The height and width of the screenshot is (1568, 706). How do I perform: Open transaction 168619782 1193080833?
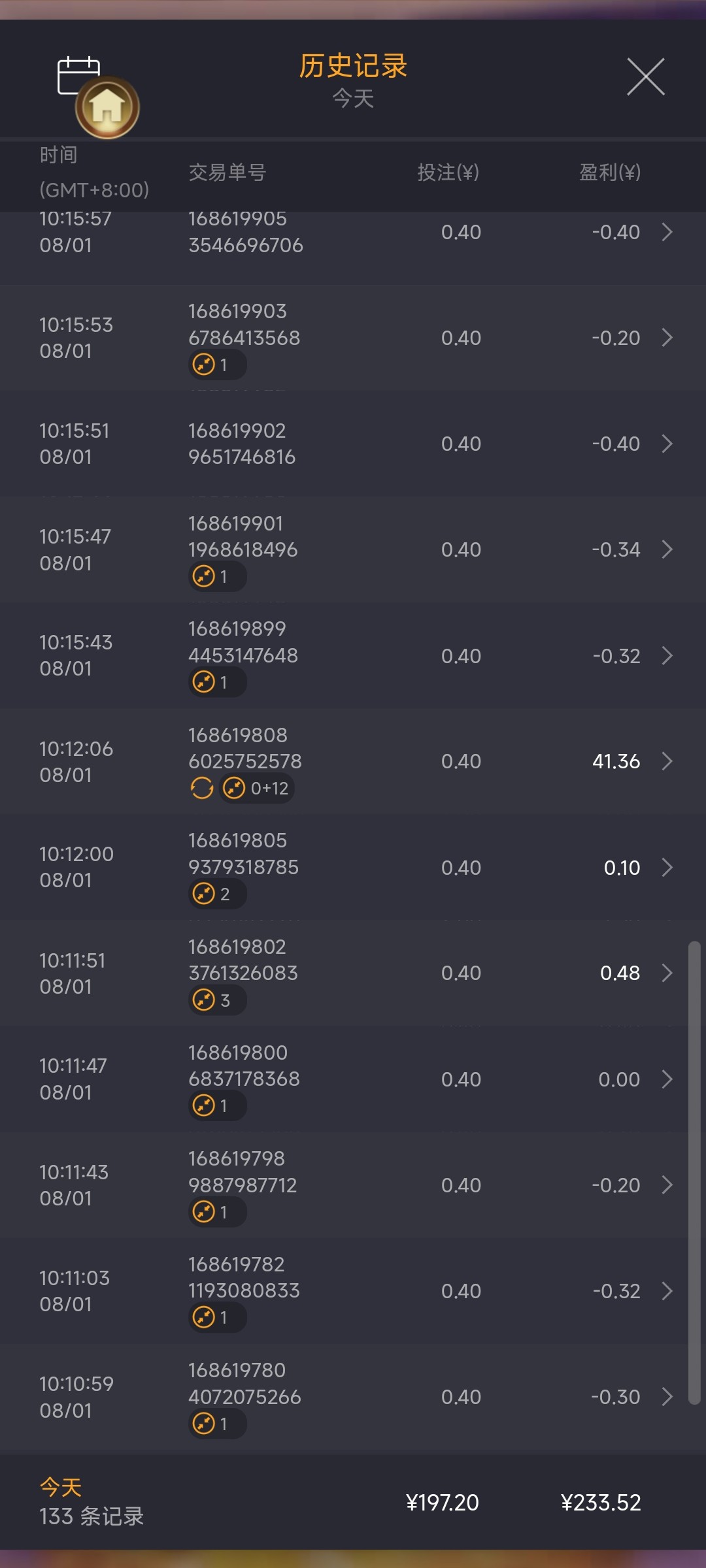[244, 1277]
